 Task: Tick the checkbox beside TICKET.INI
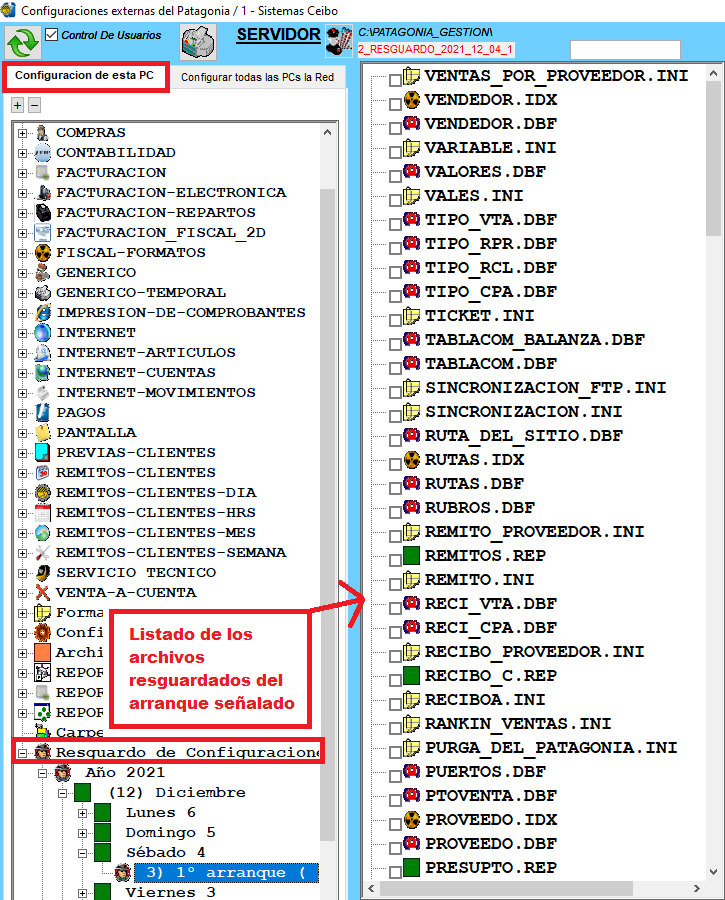395,318
